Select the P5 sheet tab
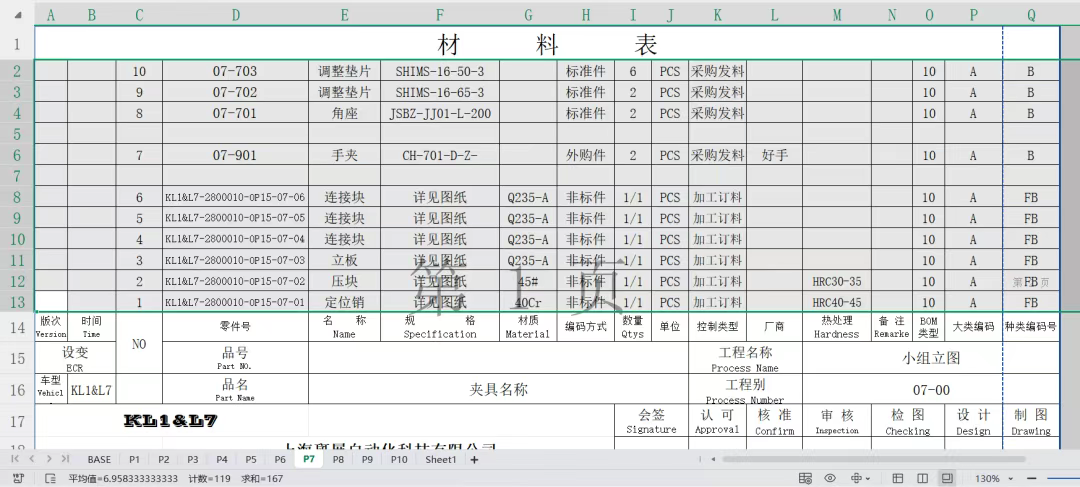 (251, 459)
